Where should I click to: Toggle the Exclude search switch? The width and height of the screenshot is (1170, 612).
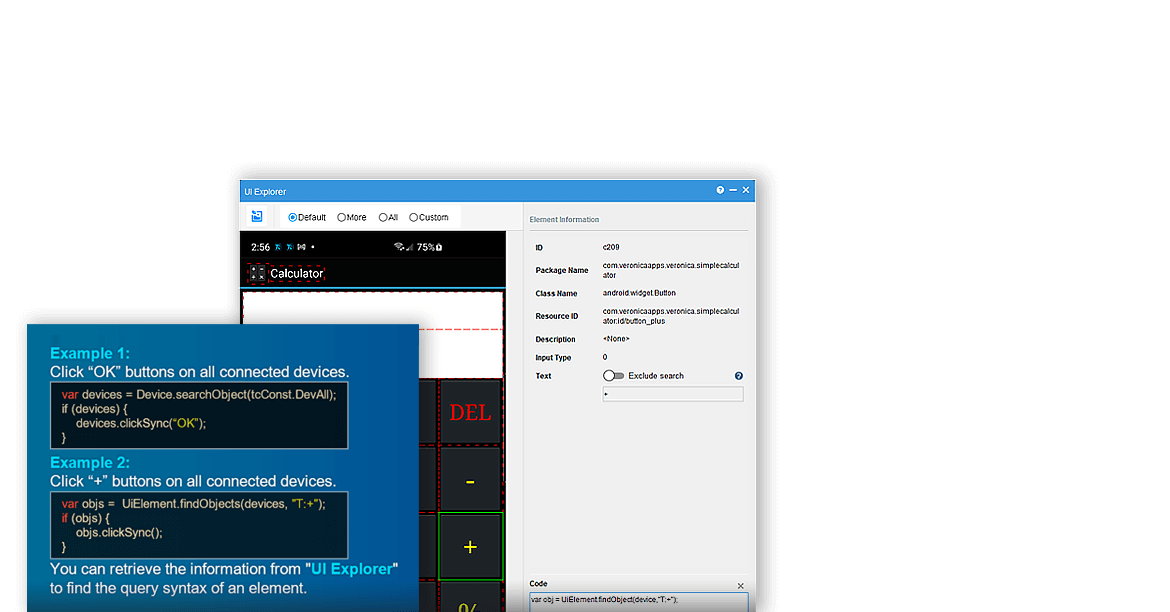pos(613,376)
